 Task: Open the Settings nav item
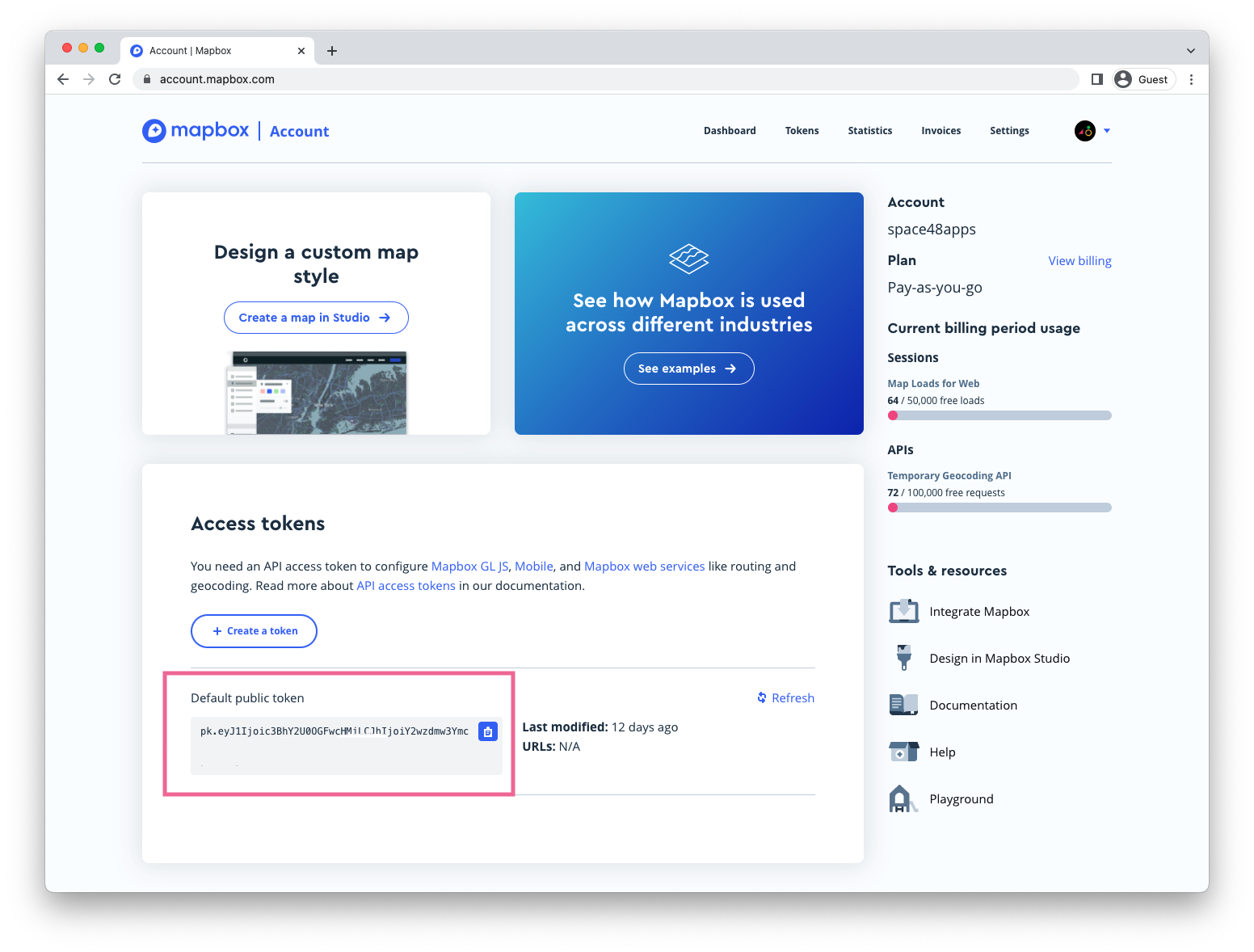tap(1009, 131)
